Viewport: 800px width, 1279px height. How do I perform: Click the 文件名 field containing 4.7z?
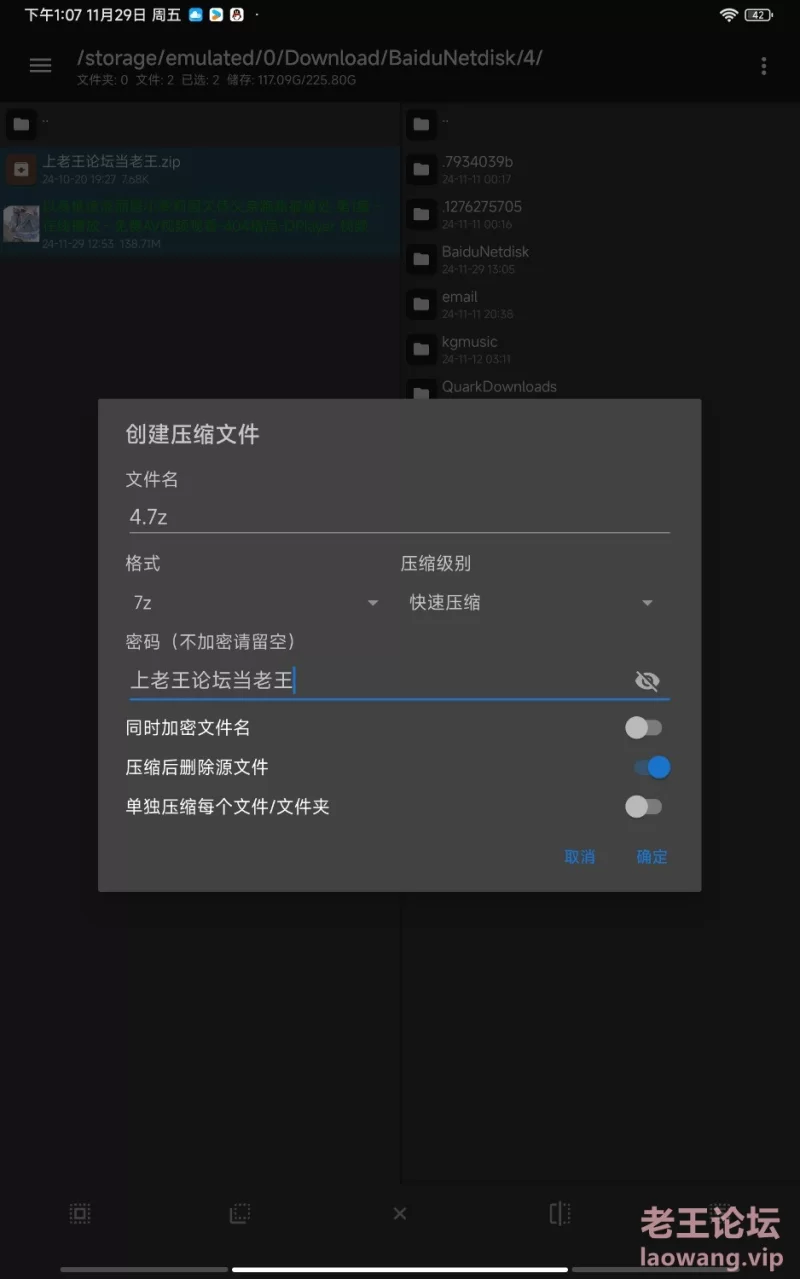pyautogui.click(x=399, y=517)
